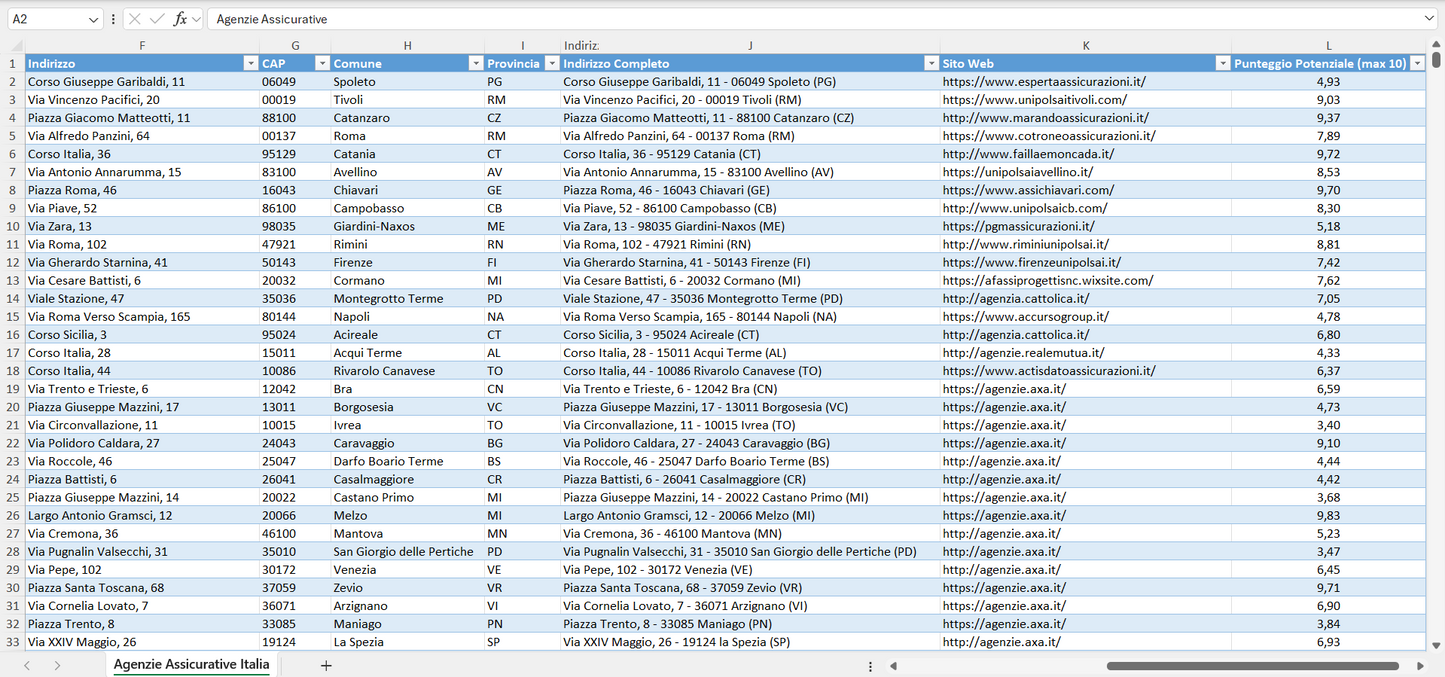This screenshot has height=677, width=1445.
Task: Click the left arrow of the horizontal scrollbar
Action: [x=893, y=665]
